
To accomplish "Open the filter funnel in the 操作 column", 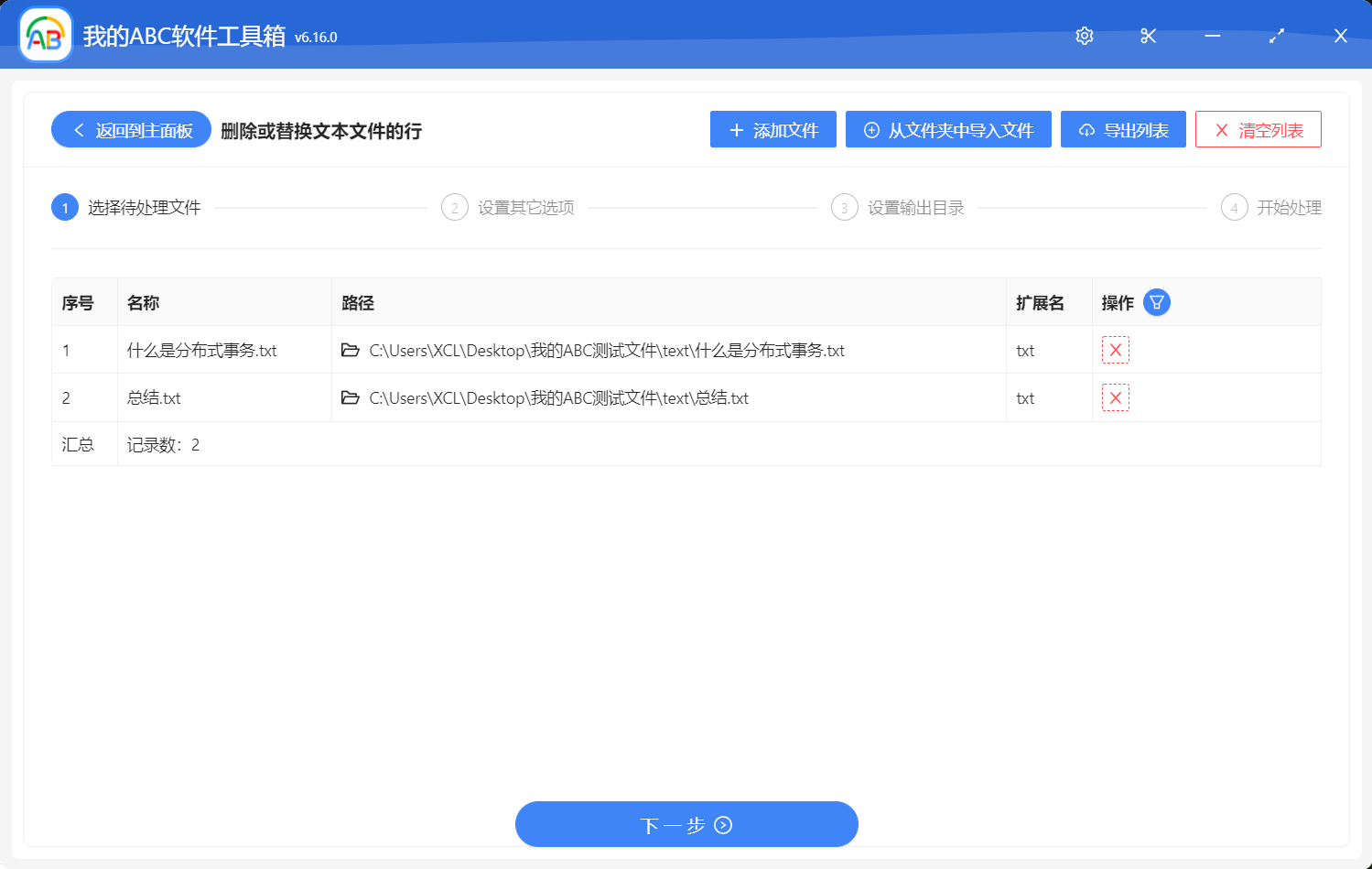I will click(1156, 302).
